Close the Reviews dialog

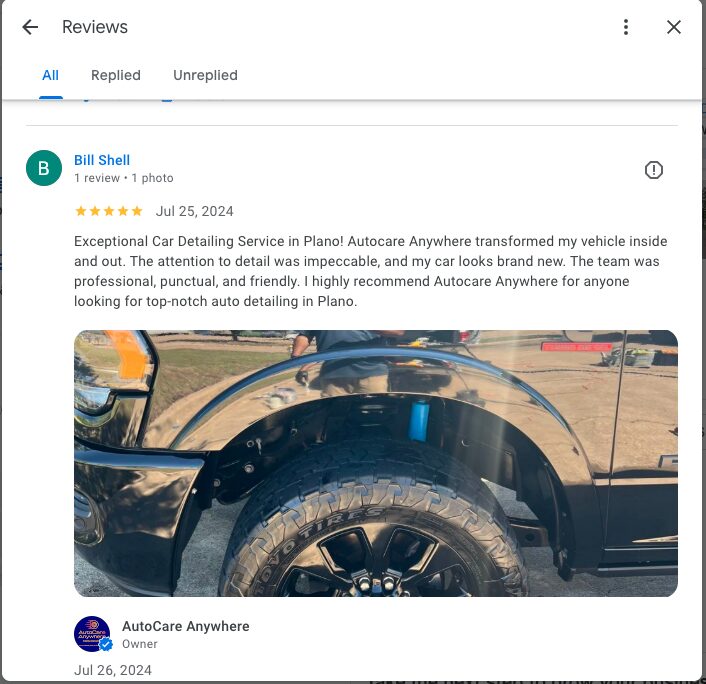pyautogui.click(x=674, y=27)
